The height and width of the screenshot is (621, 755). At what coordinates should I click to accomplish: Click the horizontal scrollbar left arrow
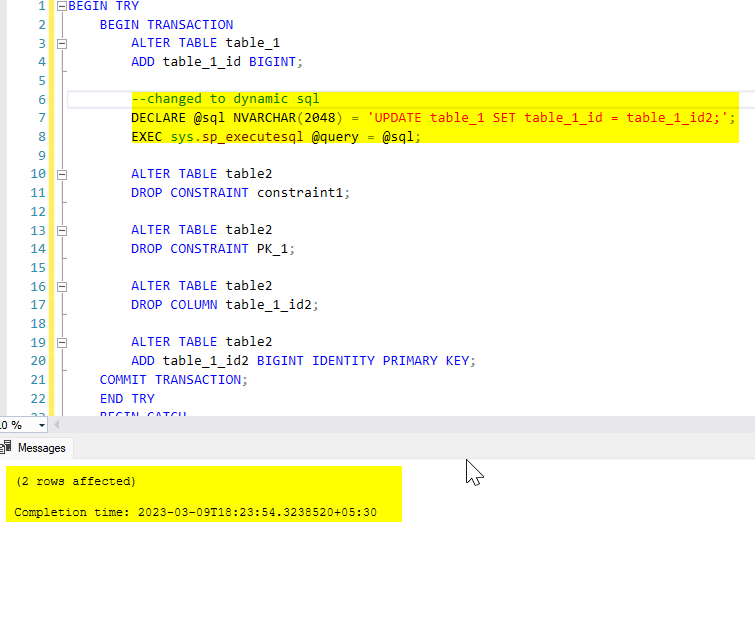click(x=57, y=425)
